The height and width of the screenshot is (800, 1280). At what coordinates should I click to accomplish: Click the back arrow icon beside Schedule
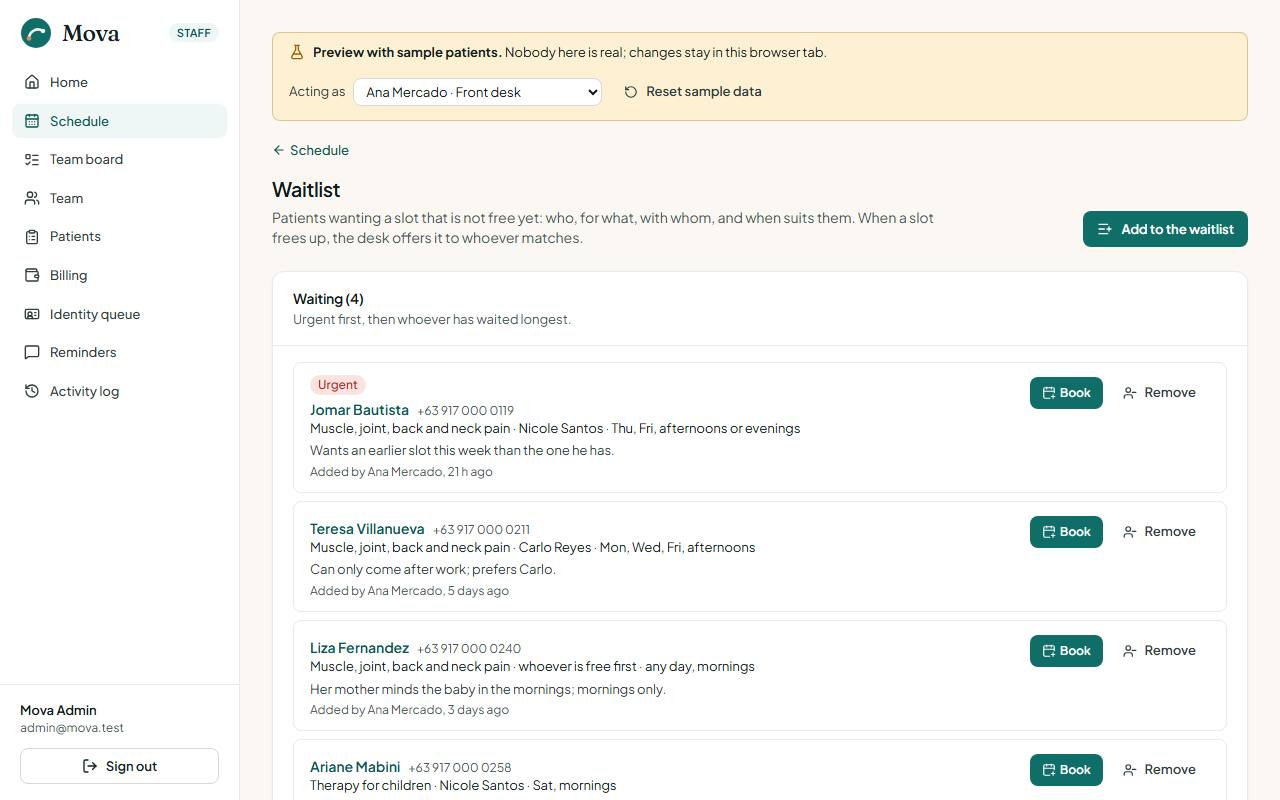(x=279, y=150)
